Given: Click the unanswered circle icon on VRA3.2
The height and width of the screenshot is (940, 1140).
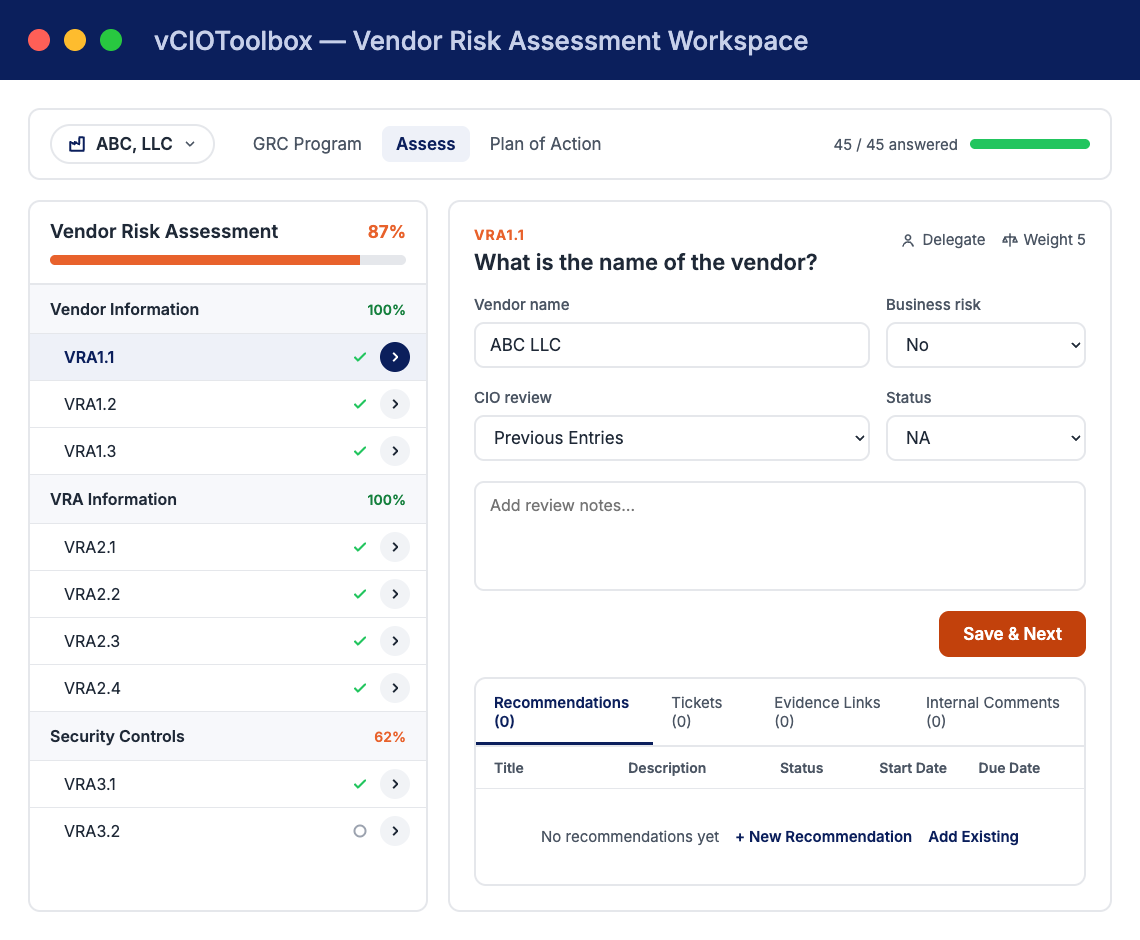Looking at the screenshot, I should 360,831.
